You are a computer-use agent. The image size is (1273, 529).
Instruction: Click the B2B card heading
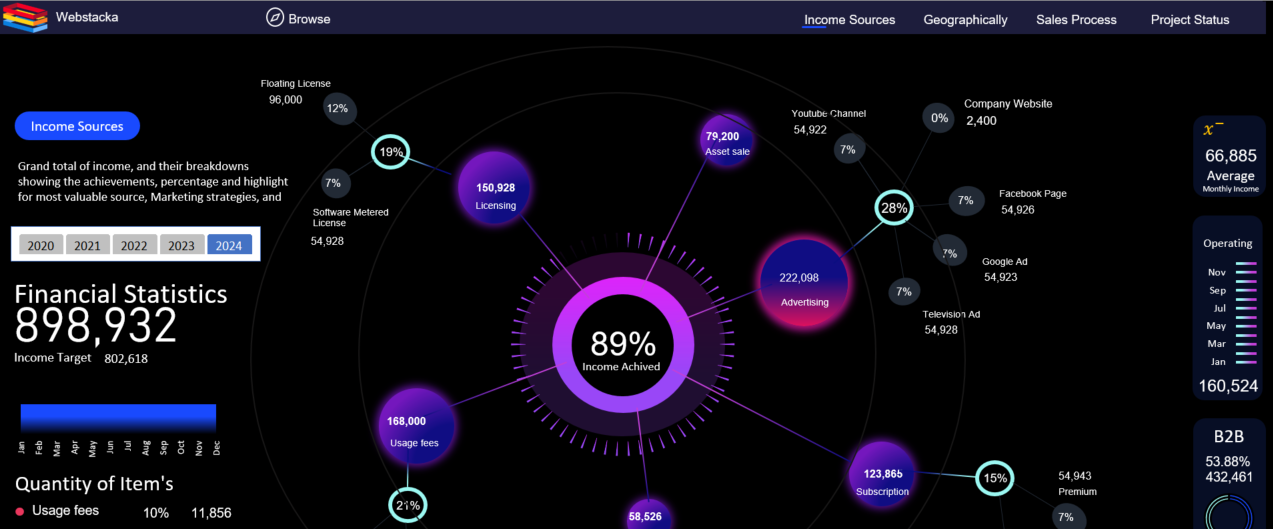[x=1227, y=437]
